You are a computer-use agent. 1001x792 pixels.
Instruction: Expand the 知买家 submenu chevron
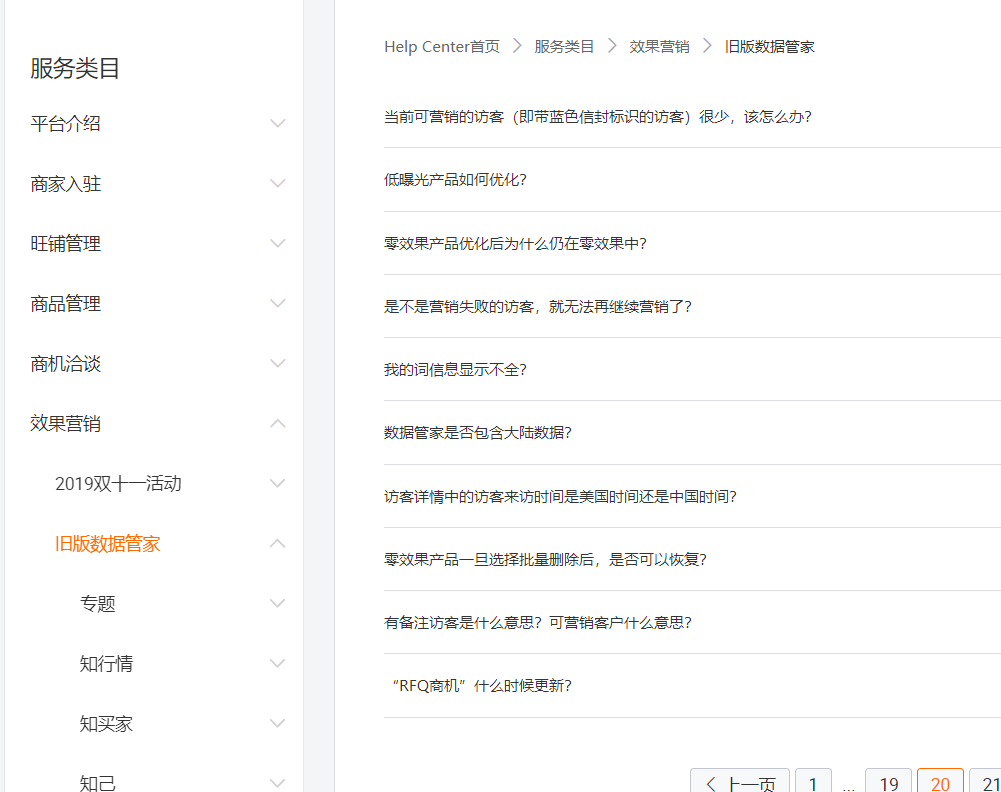(x=278, y=724)
